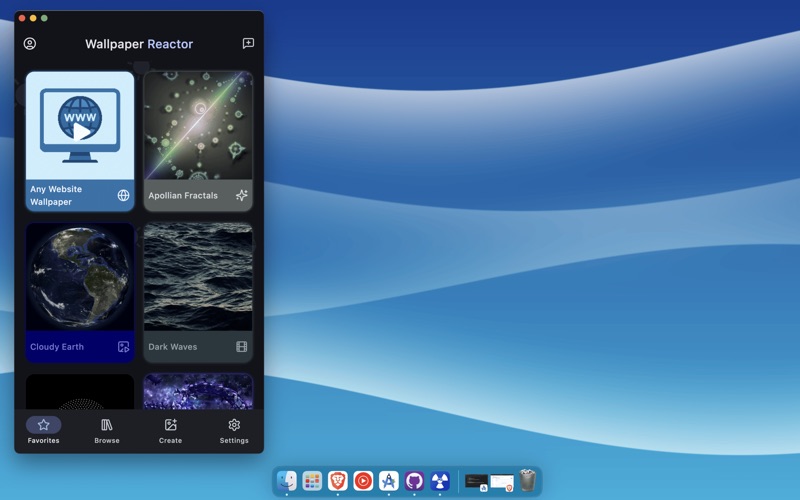Switch to the Browse tab

[x=107, y=431]
